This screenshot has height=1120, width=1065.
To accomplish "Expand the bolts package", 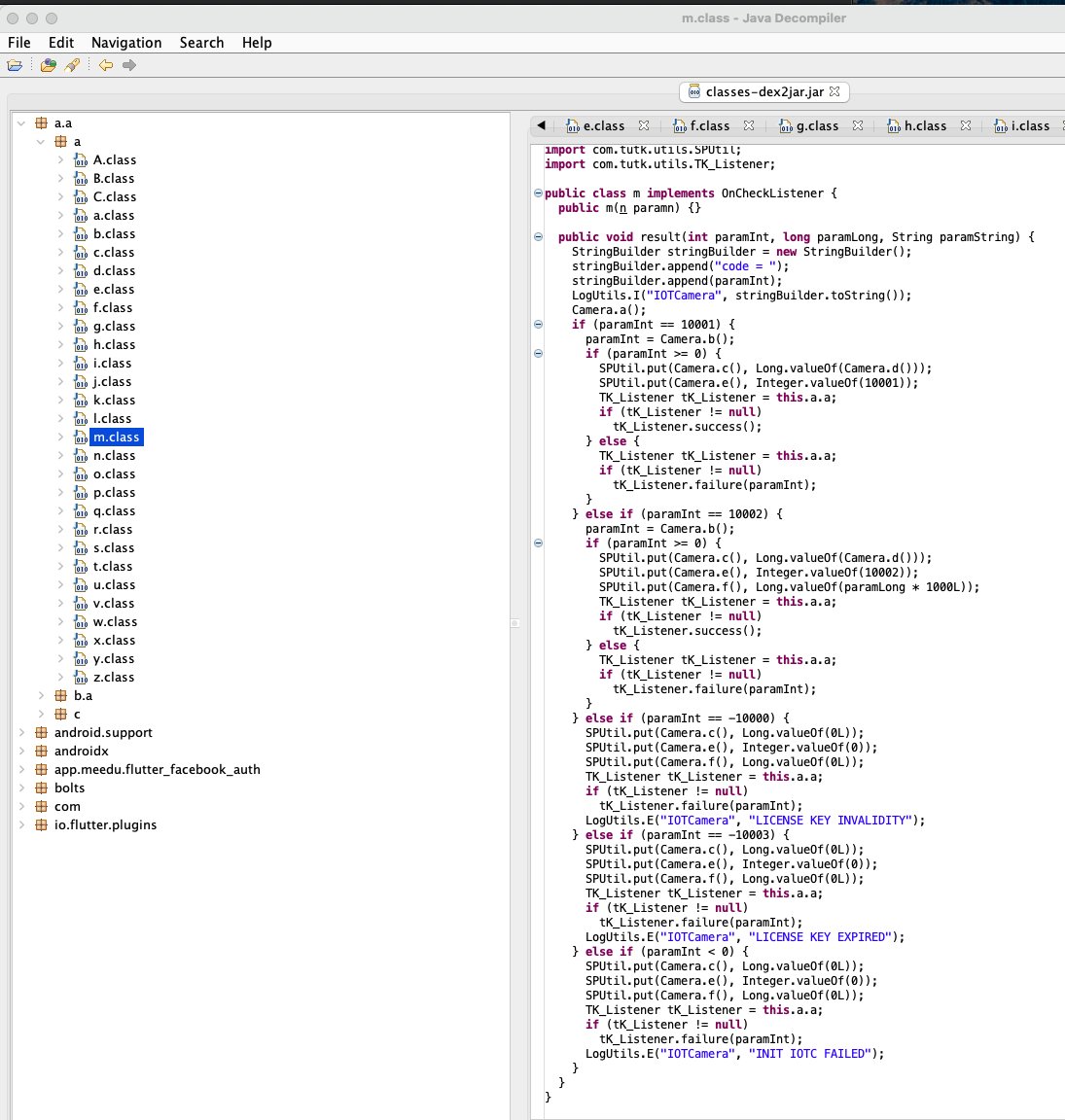I will (x=21, y=788).
